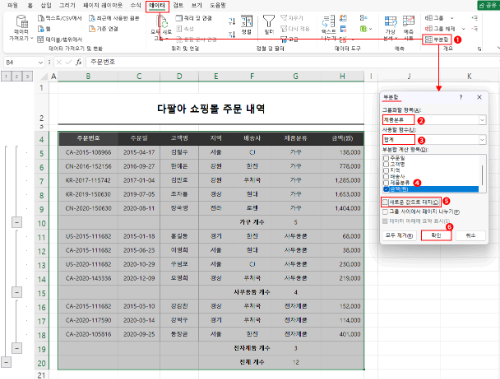
Task: Open 쿼리 및 연결 pane button
Action: [193, 18]
